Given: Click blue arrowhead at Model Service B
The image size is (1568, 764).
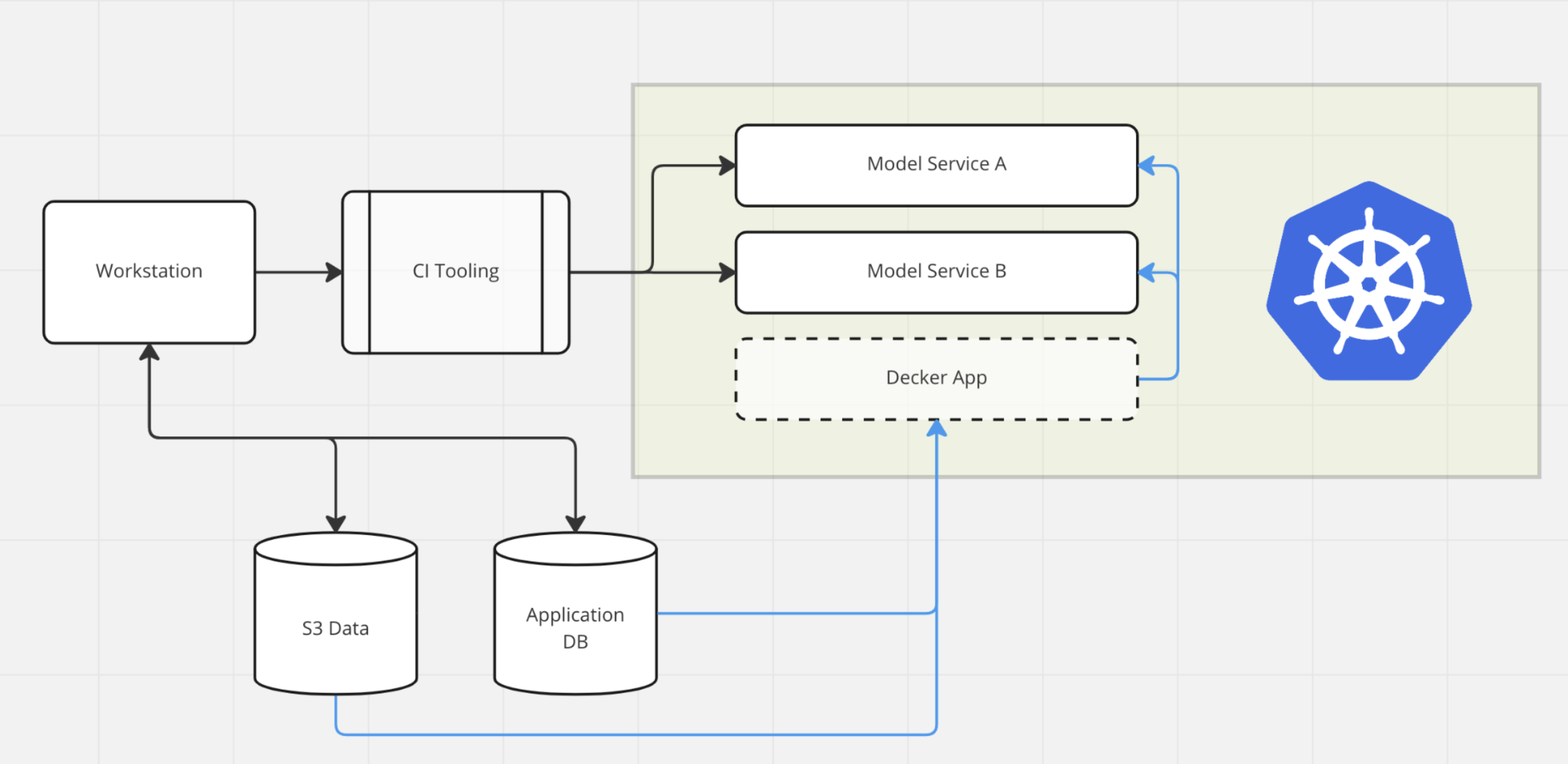Looking at the screenshot, I should point(1147,273).
